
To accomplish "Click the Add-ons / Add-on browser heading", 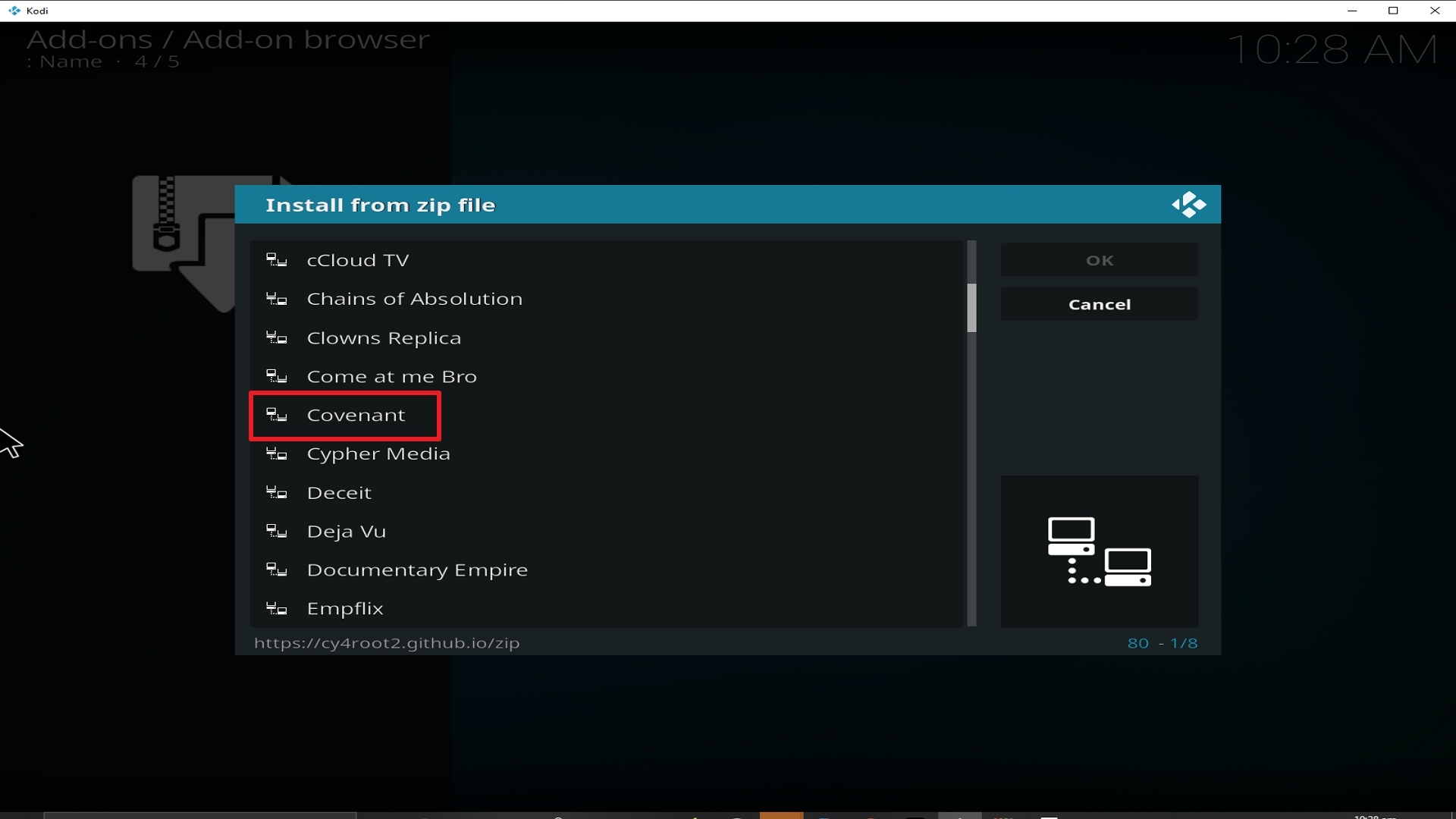I will [228, 39].
